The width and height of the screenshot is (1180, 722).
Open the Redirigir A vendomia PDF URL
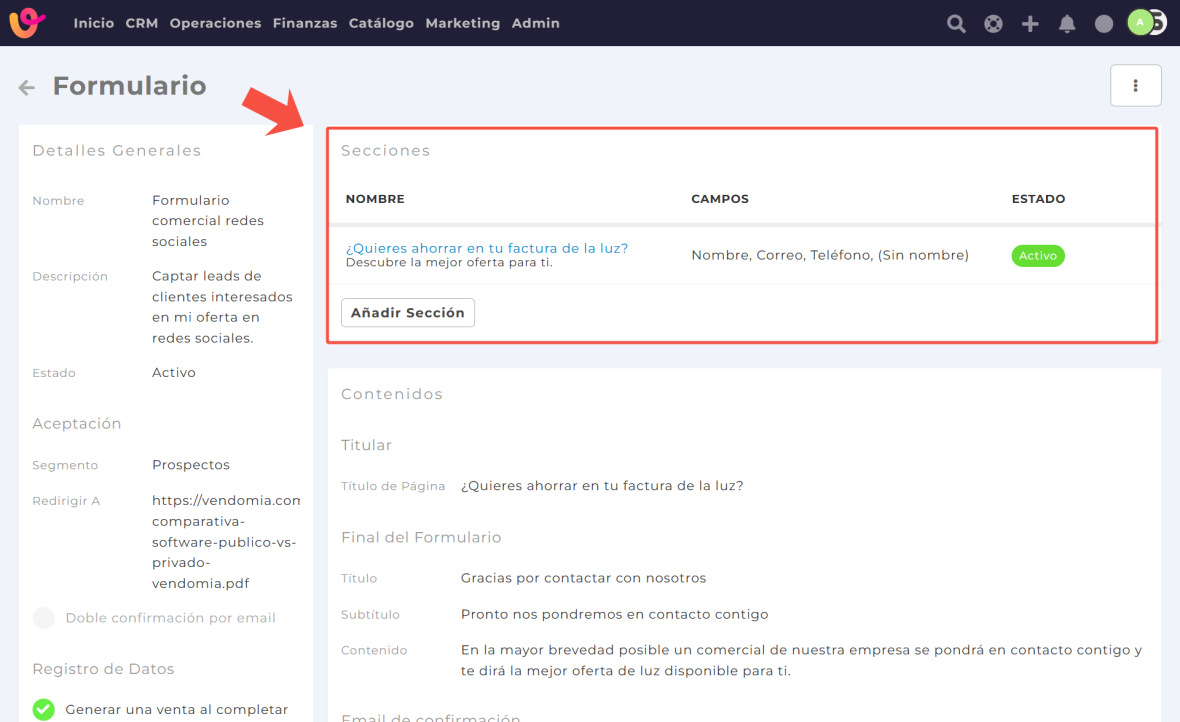pos(225,541)
